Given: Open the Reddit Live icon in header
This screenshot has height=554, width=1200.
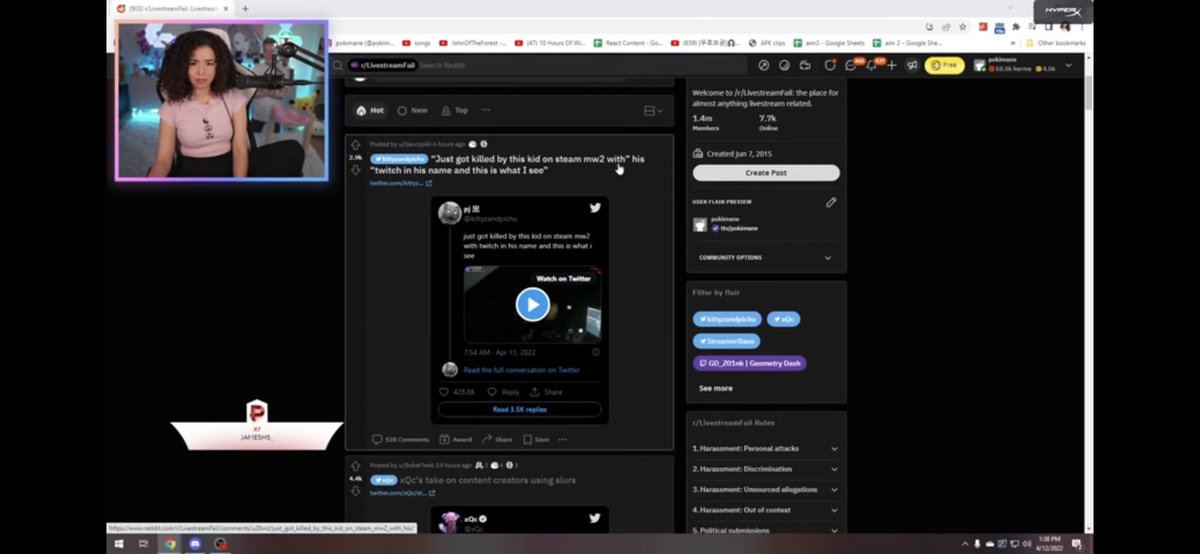Looking at the screenshot, I should point(806,65).
